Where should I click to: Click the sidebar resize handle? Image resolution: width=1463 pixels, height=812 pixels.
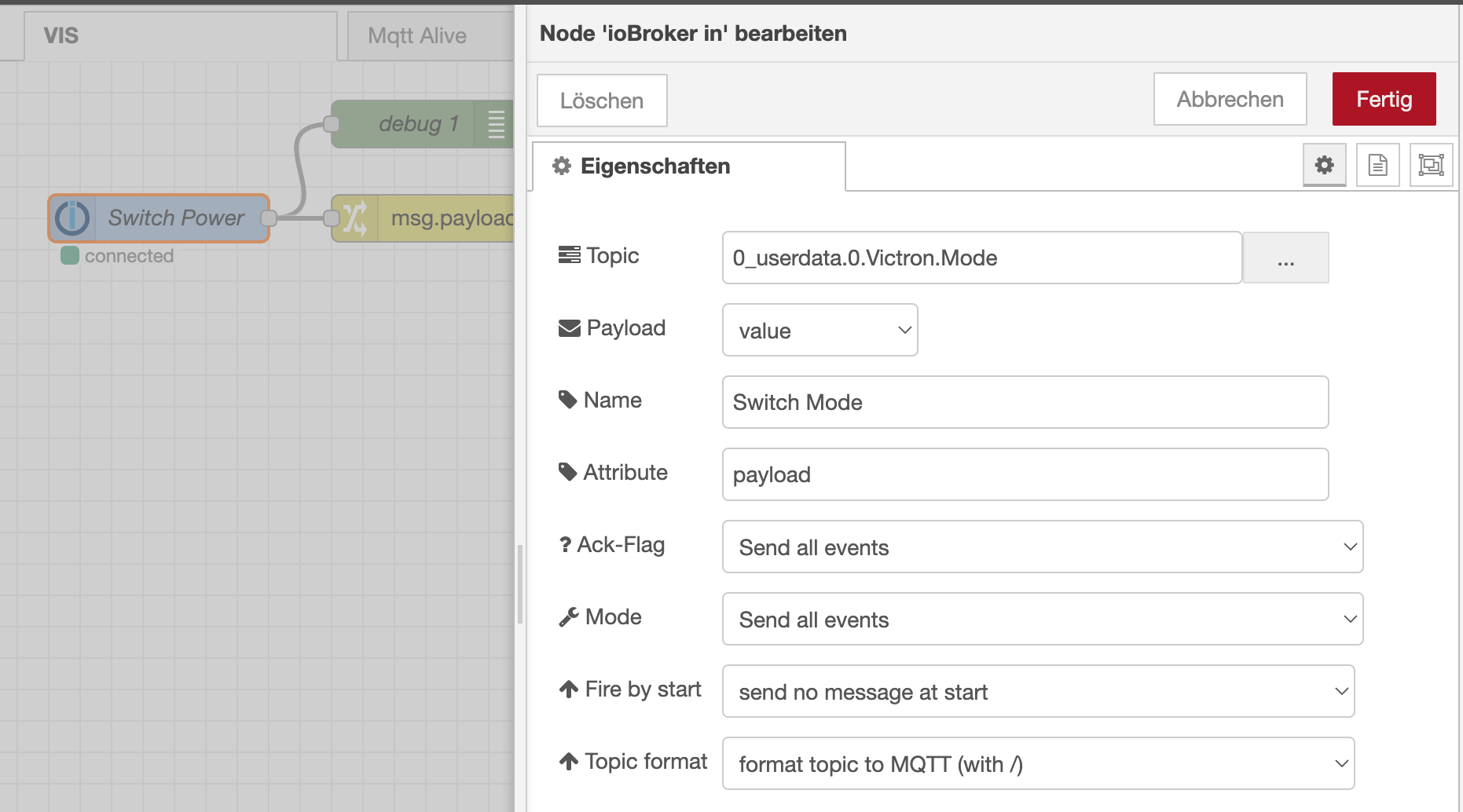520,584
